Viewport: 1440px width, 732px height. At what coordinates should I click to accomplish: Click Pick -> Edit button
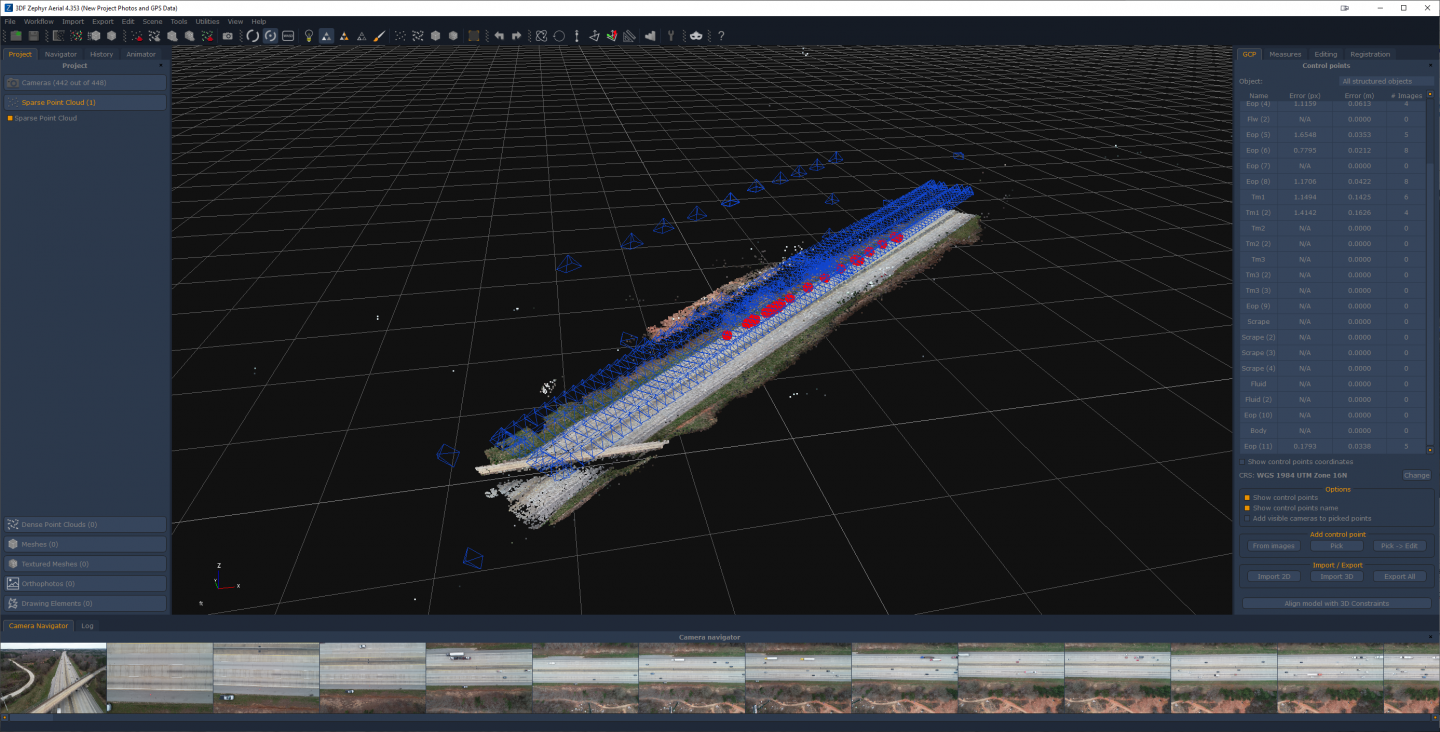[1398, 546]
